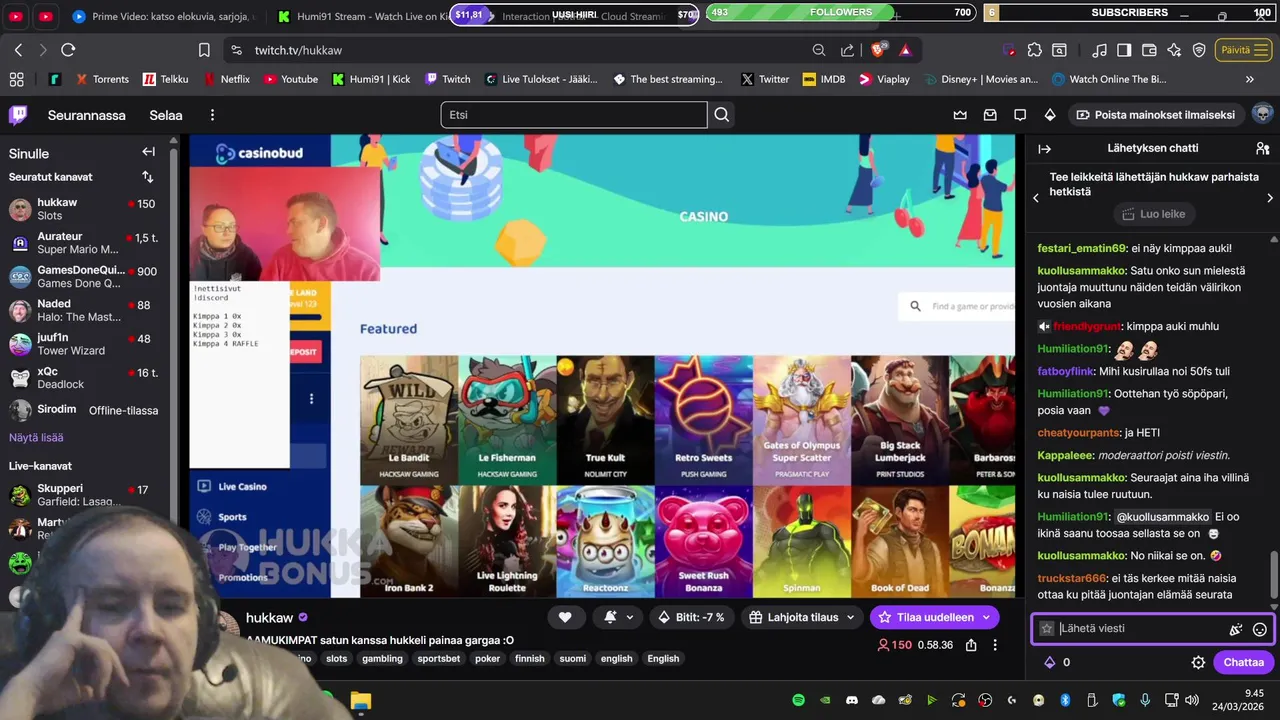This screenshot has height=720, width=1280.
Task: Open Selaa browse tab
Action: coord(166,115)
